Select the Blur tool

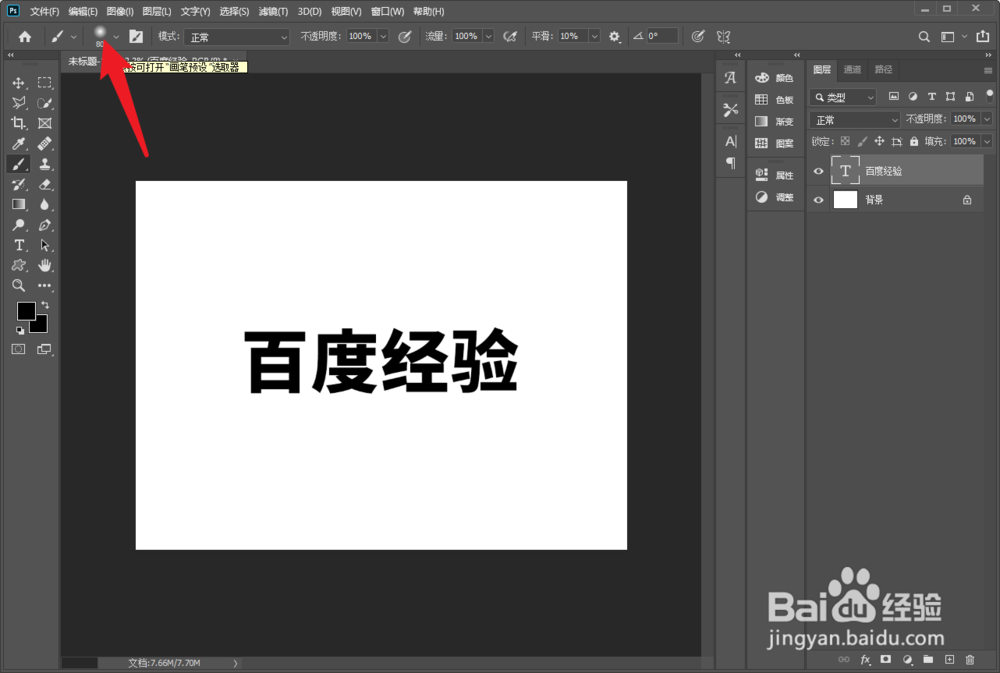coord(45,205)
